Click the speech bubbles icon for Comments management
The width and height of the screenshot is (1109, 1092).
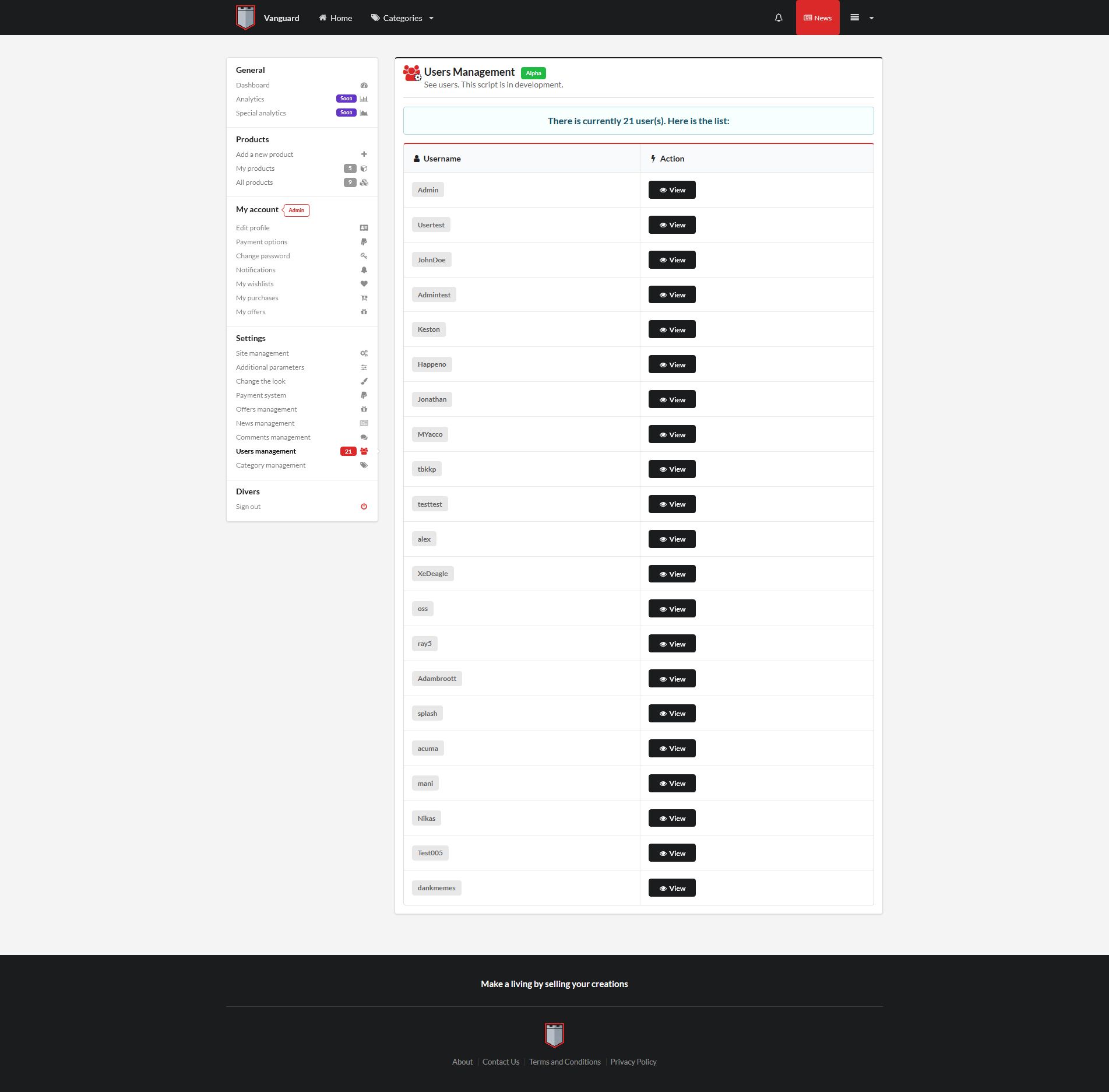[364, 437]
